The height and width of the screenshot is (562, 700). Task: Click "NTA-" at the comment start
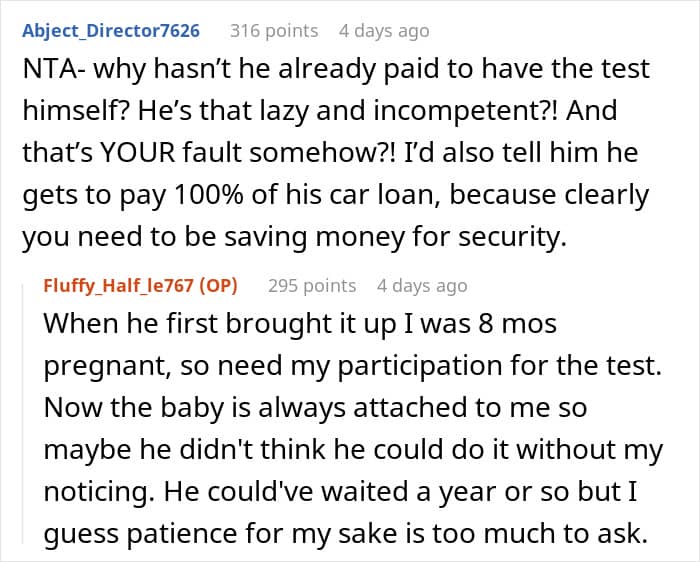(x=49, y=71)
